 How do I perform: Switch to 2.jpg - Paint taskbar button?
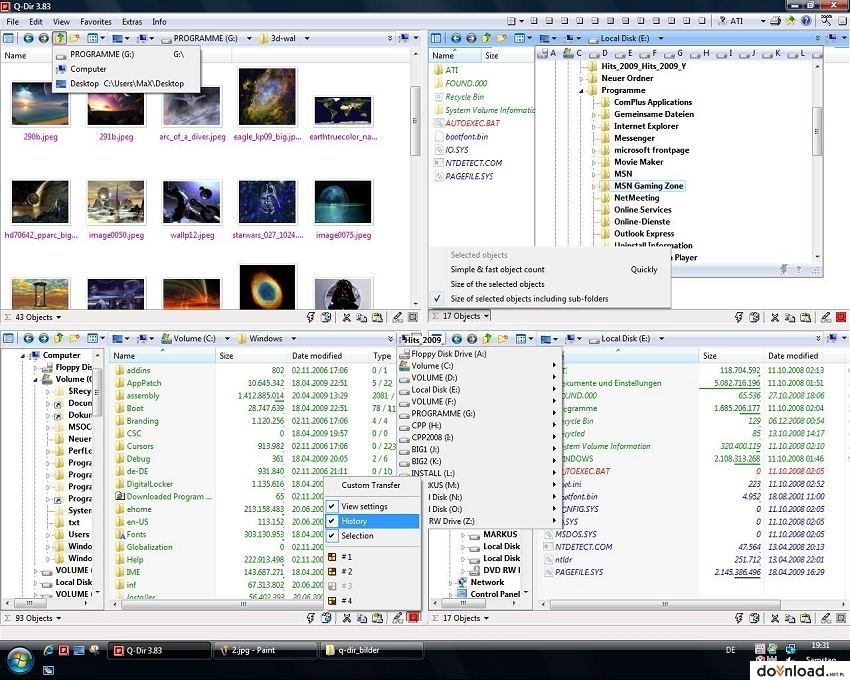266,650
